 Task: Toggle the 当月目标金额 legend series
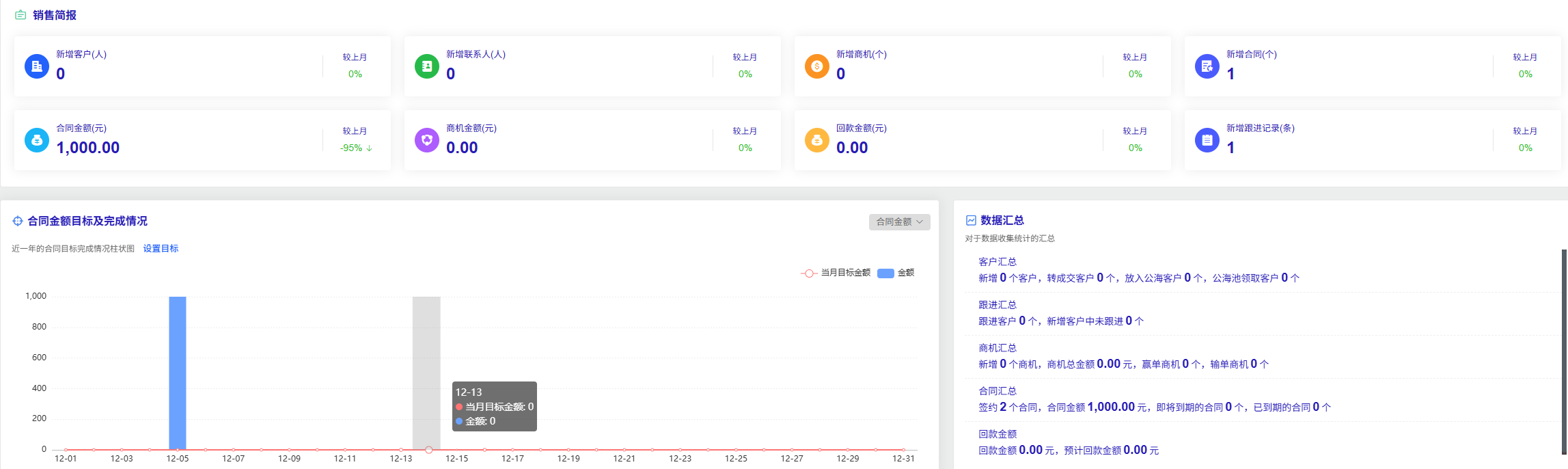click(x=836, y=273)
